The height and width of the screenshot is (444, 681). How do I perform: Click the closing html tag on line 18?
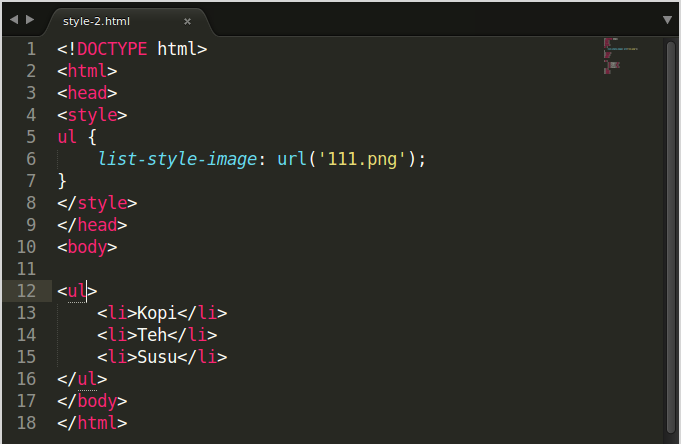point(92,423)
